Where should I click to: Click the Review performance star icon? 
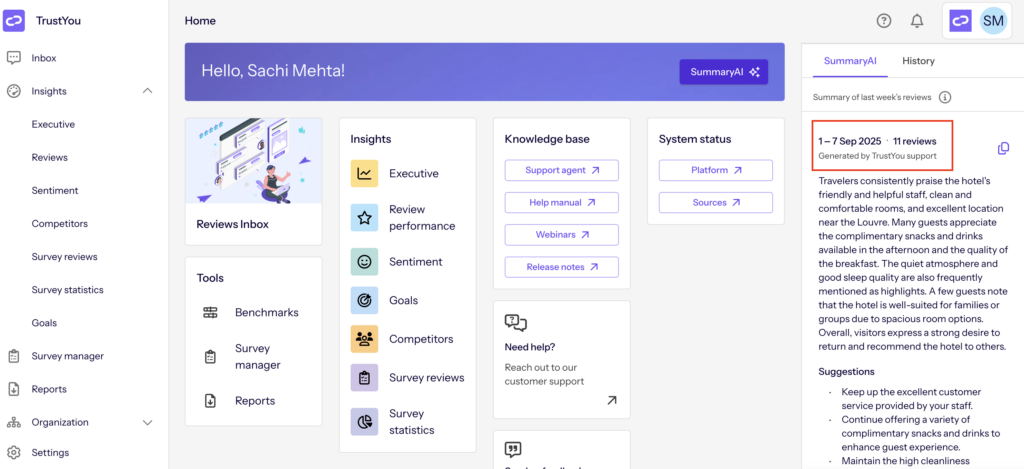point(364,218)
